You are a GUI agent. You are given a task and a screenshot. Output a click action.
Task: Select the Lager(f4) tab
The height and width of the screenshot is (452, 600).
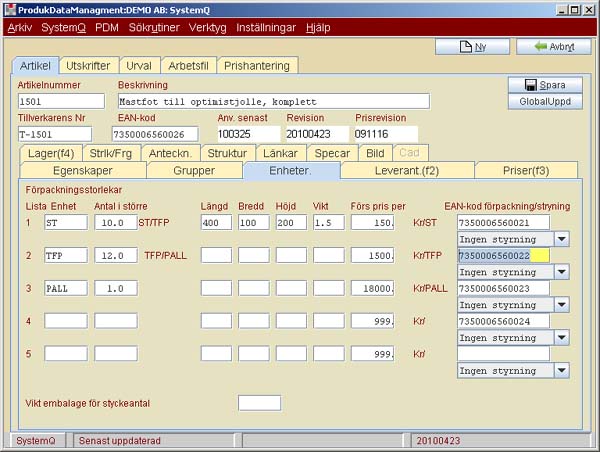pyautogui.click(x=52, y=153)
